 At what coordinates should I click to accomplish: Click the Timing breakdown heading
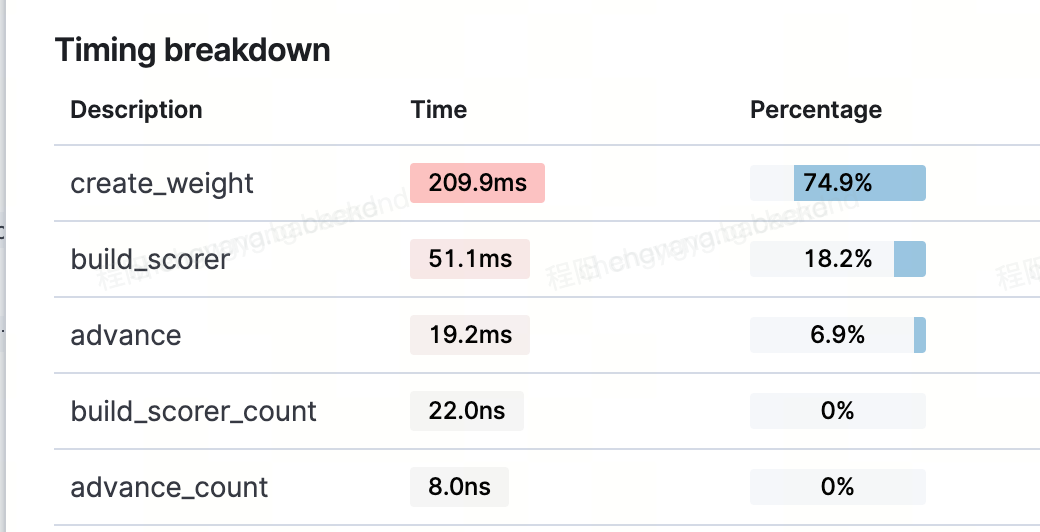[192, 50]
